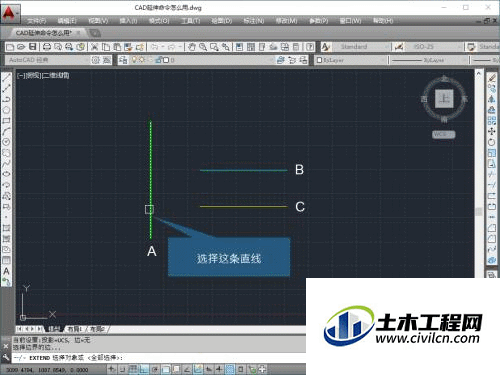Image resolution: width=500 pixels, height=375 pixels.
Task: Toggle Grid Display in status bar
Action: [x=133, y=369]
